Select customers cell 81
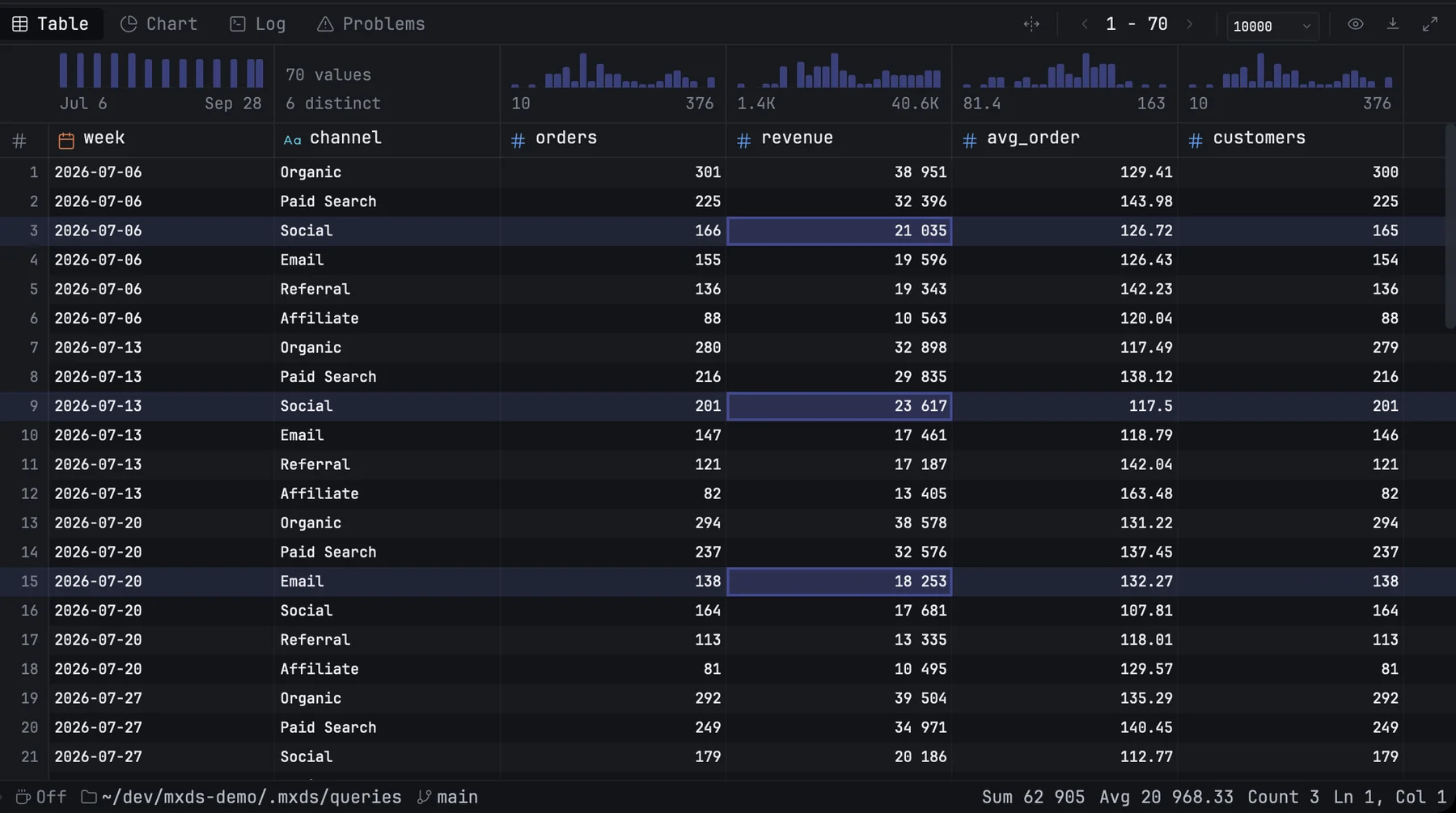This screenshot has height=813, width=1456. 1290,669
